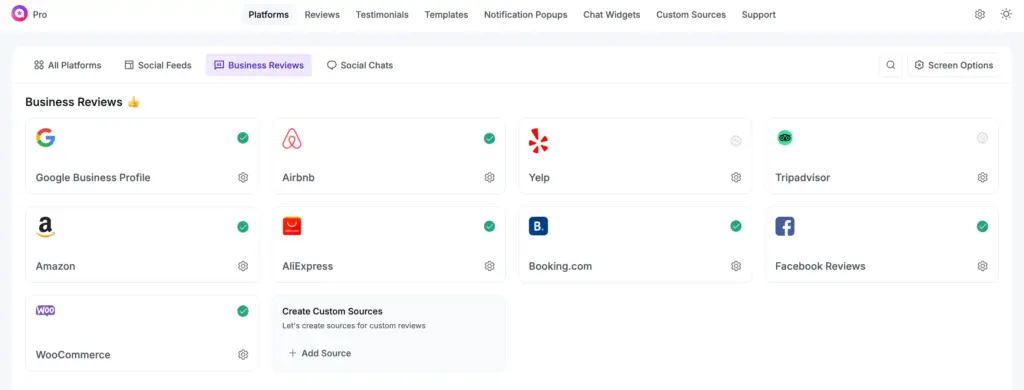Toggle WooCommerce enabled checkmark
Screen dimensions: 1024x390
coord(243,311)
